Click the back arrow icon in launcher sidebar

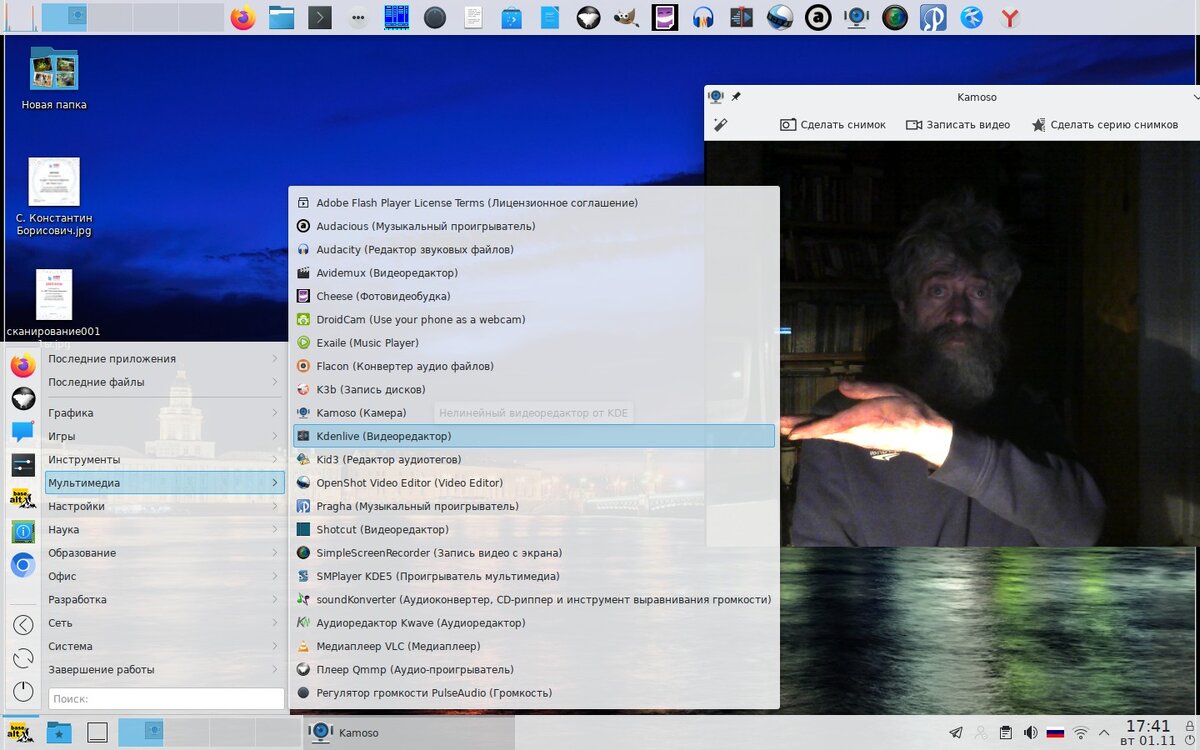pyautogui.click(x=23, y=625)
